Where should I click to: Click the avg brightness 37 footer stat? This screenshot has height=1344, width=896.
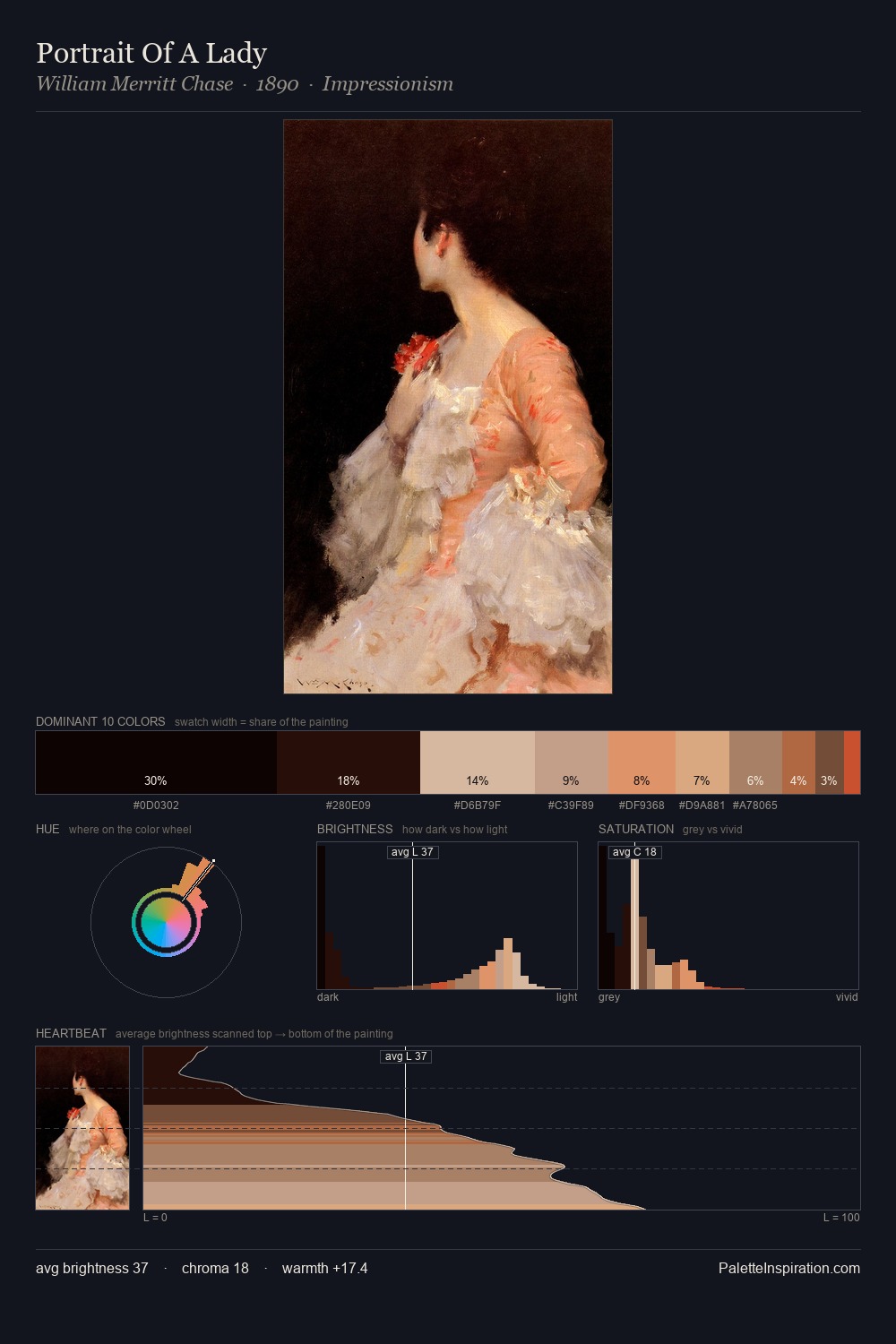point(92,1268)
